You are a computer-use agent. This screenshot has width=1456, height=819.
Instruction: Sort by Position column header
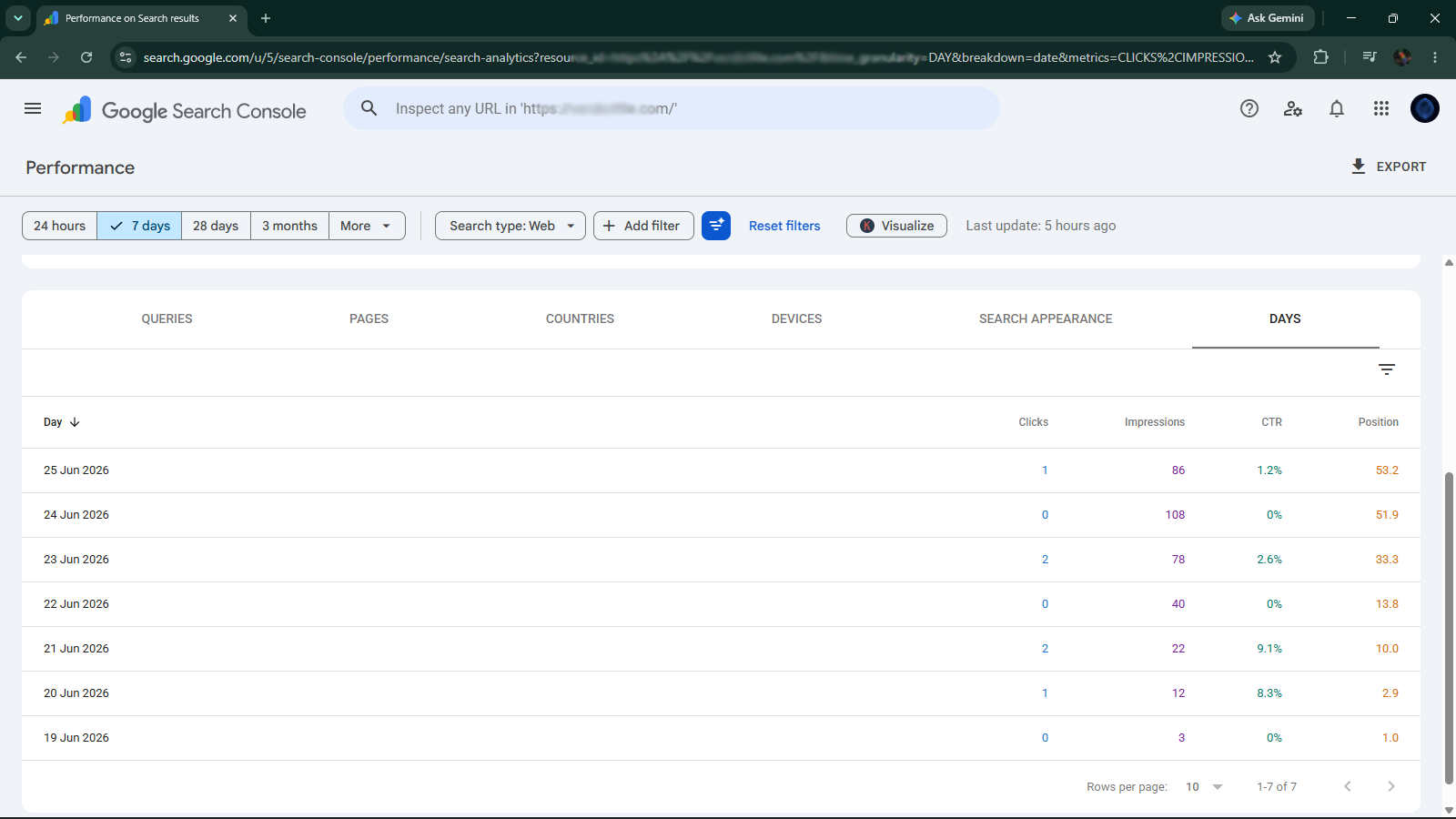1378,422
